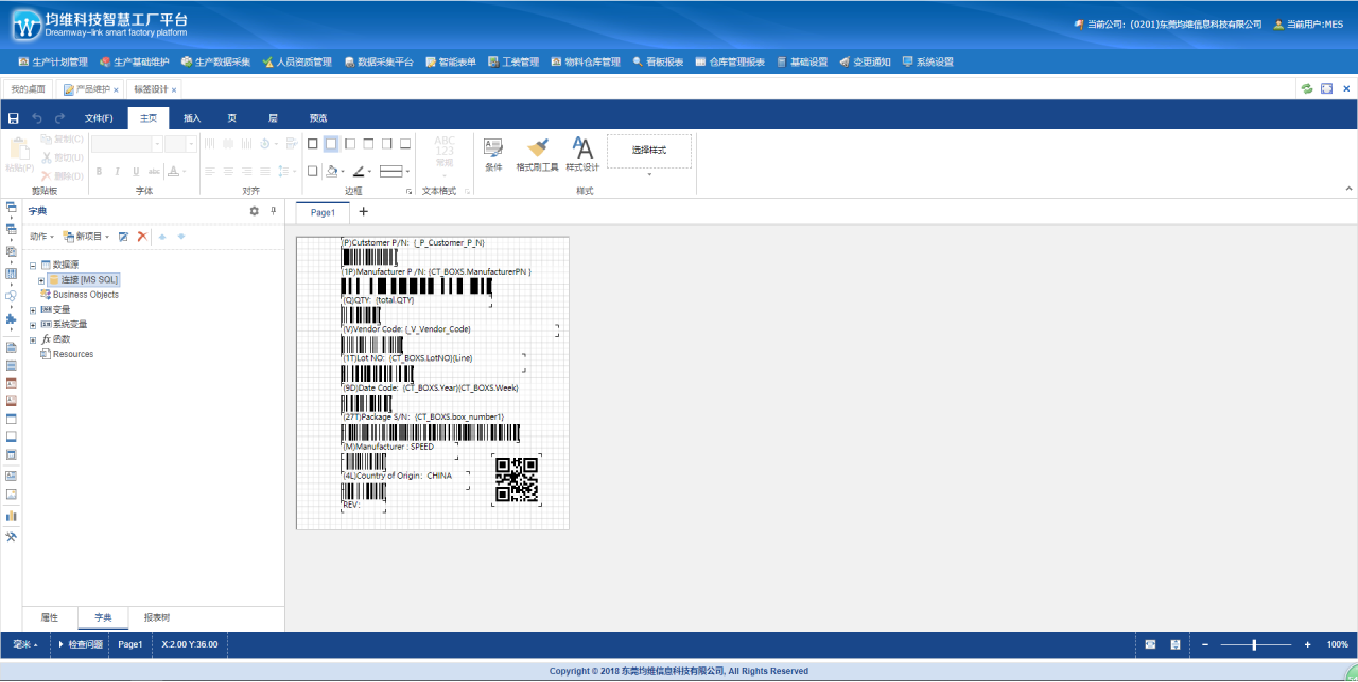Add a new page with the plus button

[364, 212]
